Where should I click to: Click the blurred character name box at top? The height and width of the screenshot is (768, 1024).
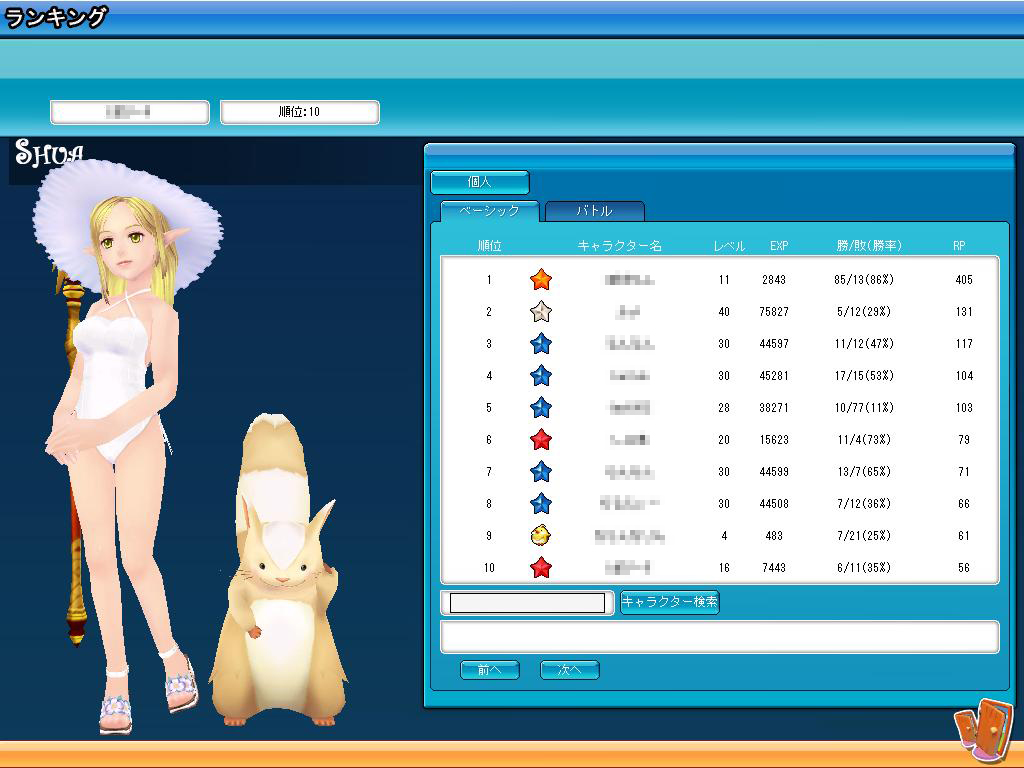[x=129, y=112]
